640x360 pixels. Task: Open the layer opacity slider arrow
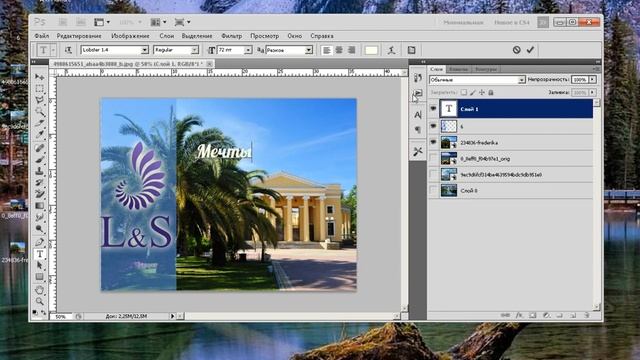pyautogui.click(x=592, y=80)
